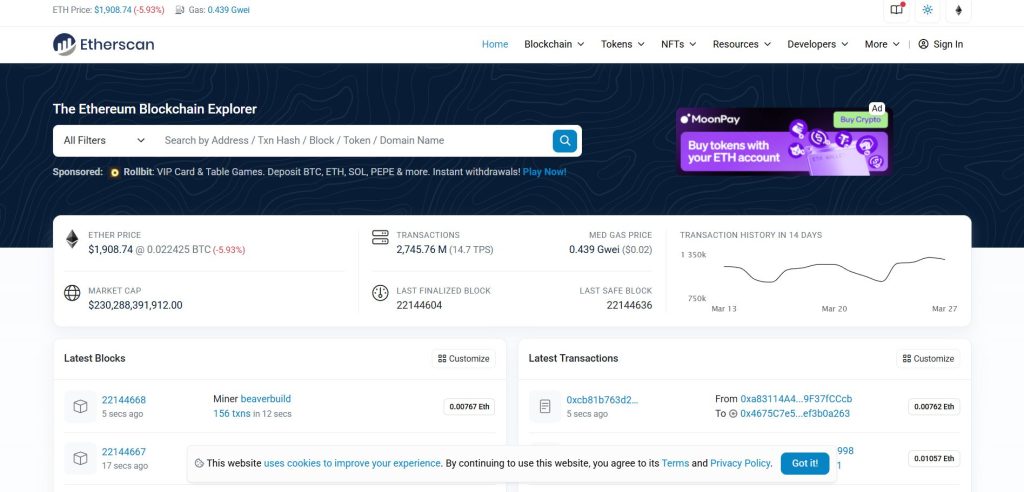Customize the Latest Transactions panel

928,359
